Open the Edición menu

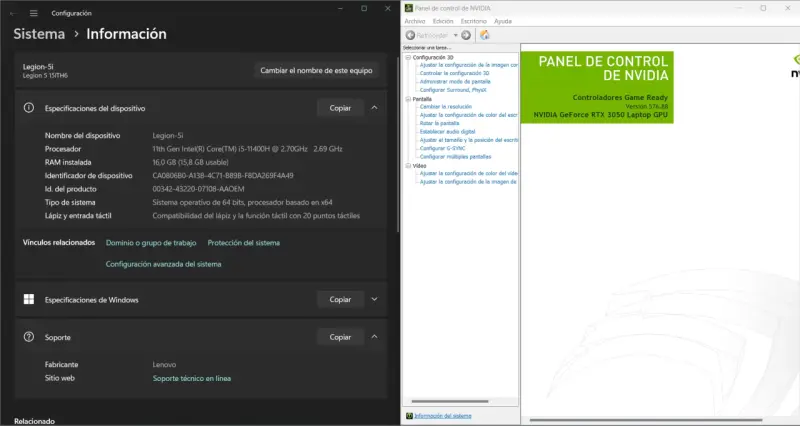point(443,21)
